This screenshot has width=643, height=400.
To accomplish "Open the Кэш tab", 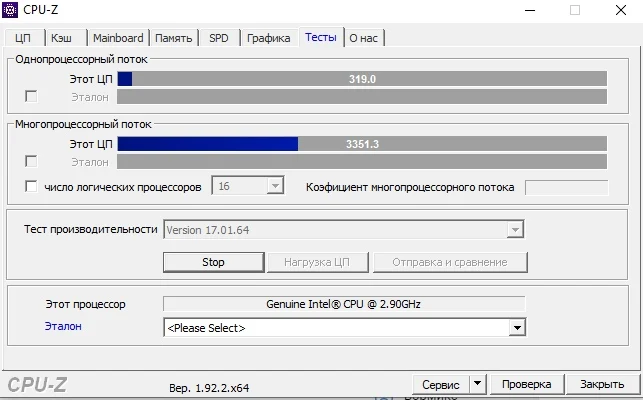I will click(62, 38).
